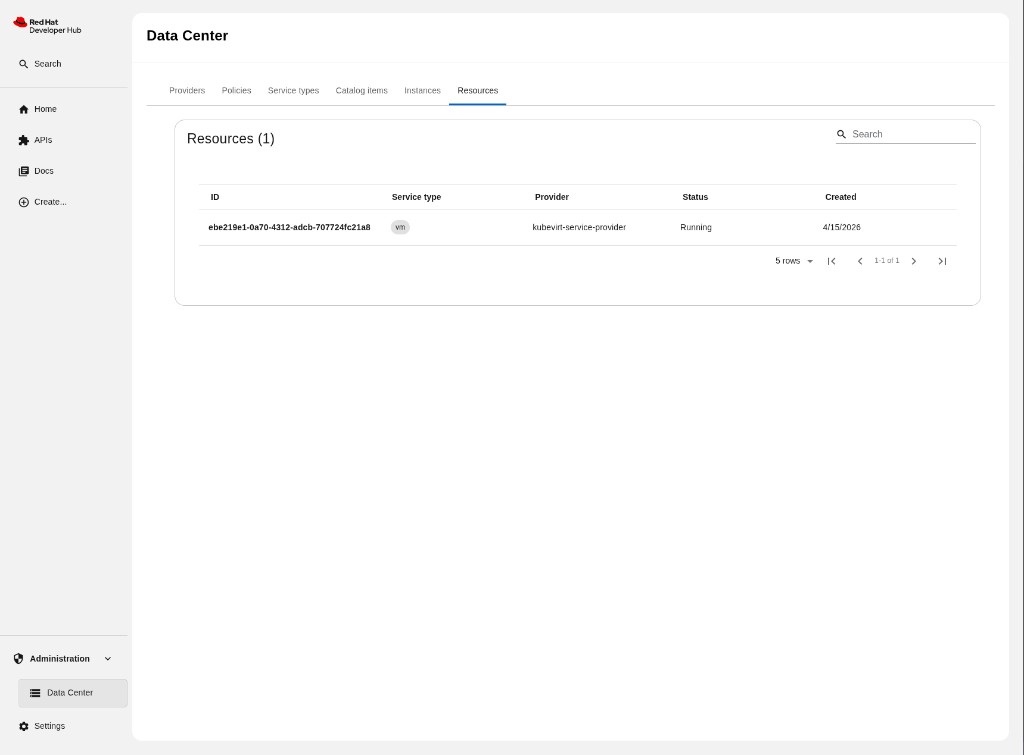The height and width of the screenshot is (755, 1024).
Task: Click the Home house icon
Action: coord(24,109)
